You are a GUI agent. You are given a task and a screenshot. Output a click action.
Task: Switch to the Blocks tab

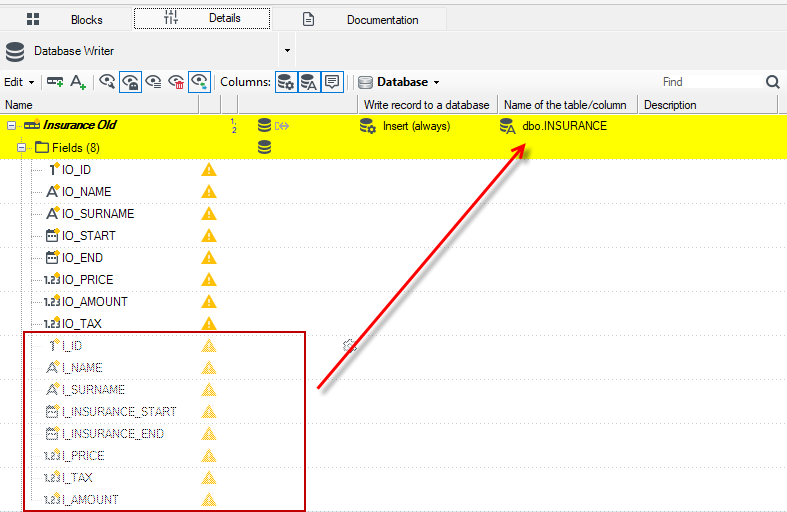point(65,20)
